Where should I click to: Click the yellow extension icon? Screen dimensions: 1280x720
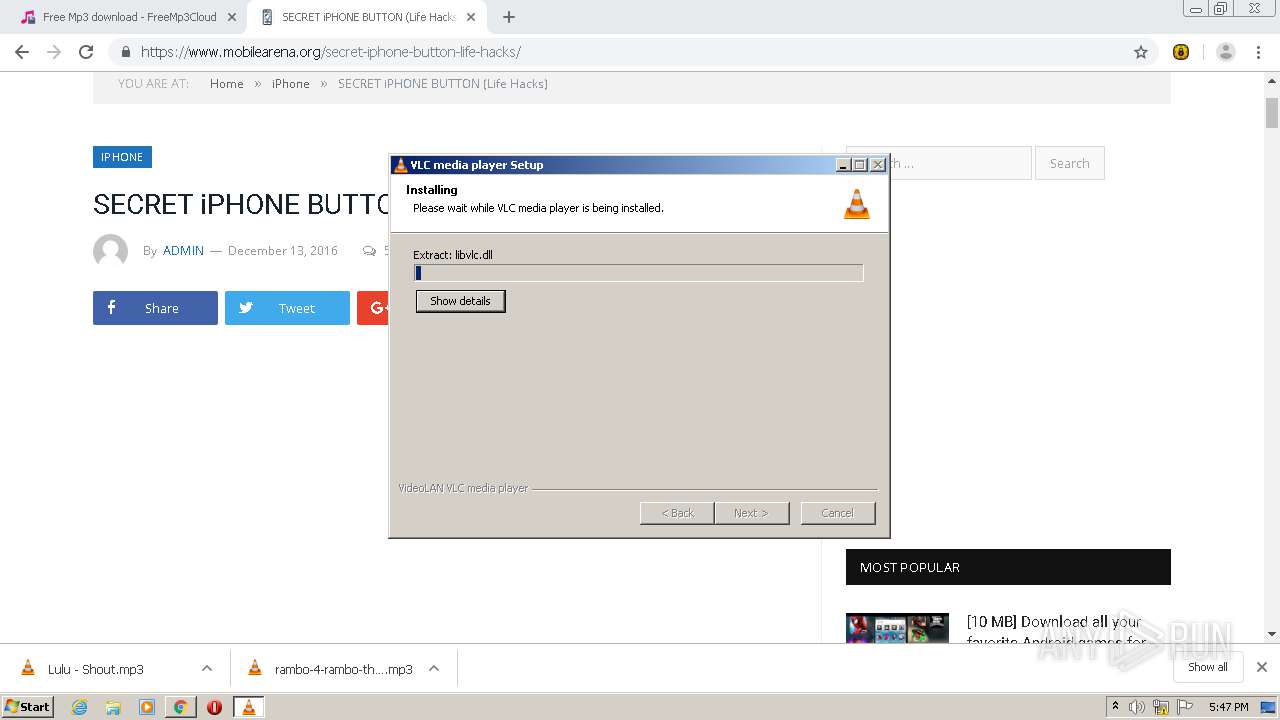[x=1181, y=52]
